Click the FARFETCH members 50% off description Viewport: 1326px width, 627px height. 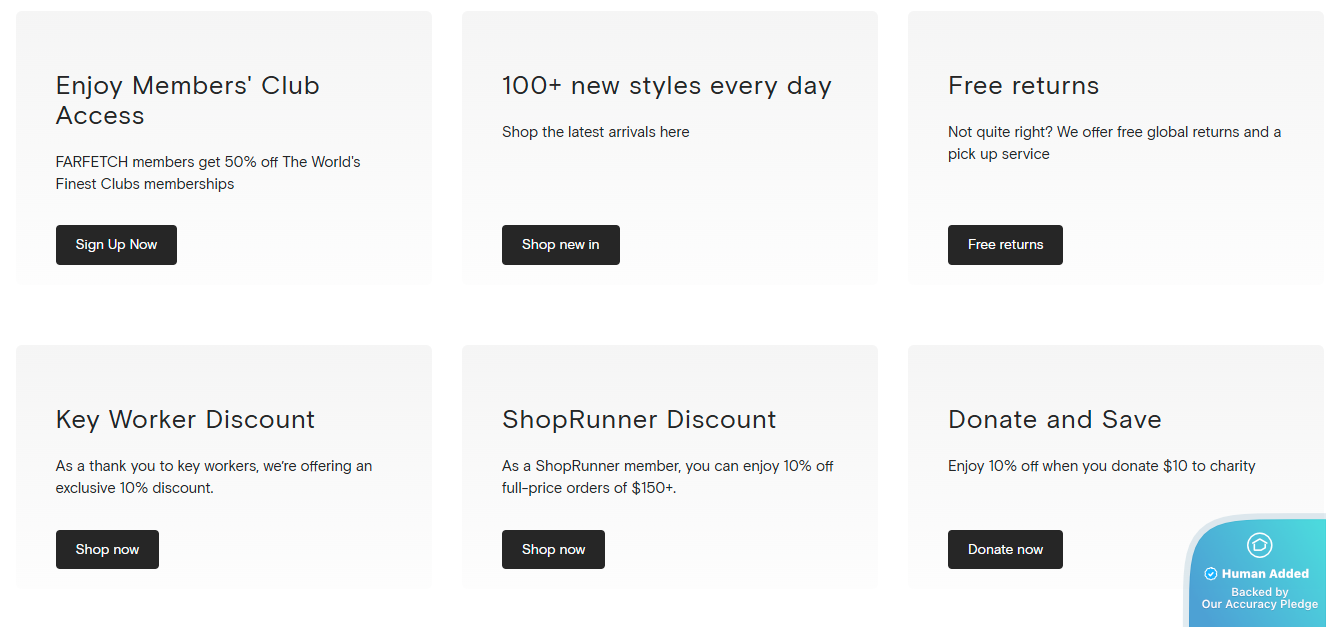[208, 173]
